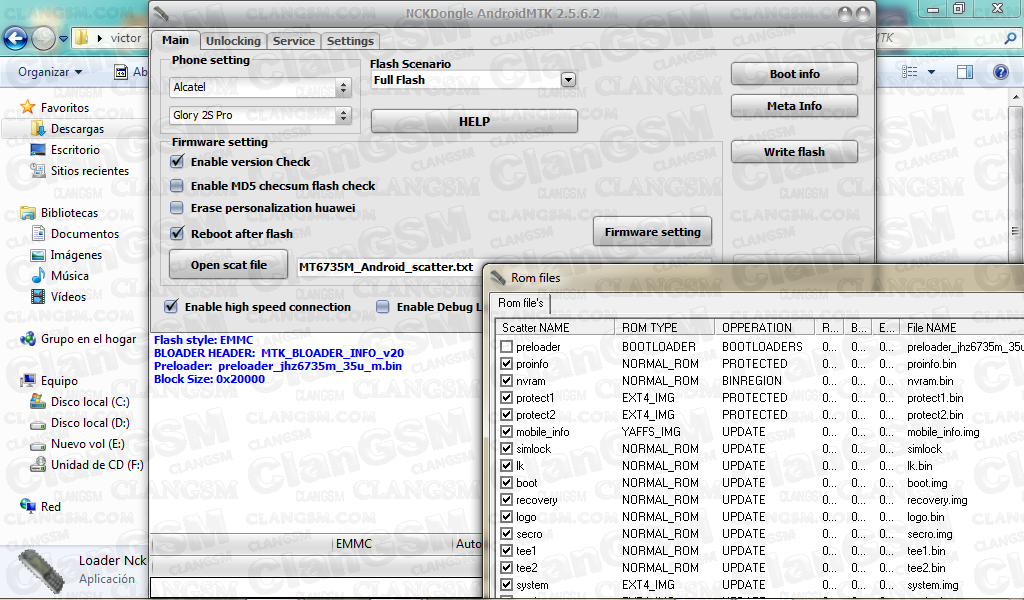
Task: Sort by Scatter NAME column header
Action: click(x=554, y=328)
